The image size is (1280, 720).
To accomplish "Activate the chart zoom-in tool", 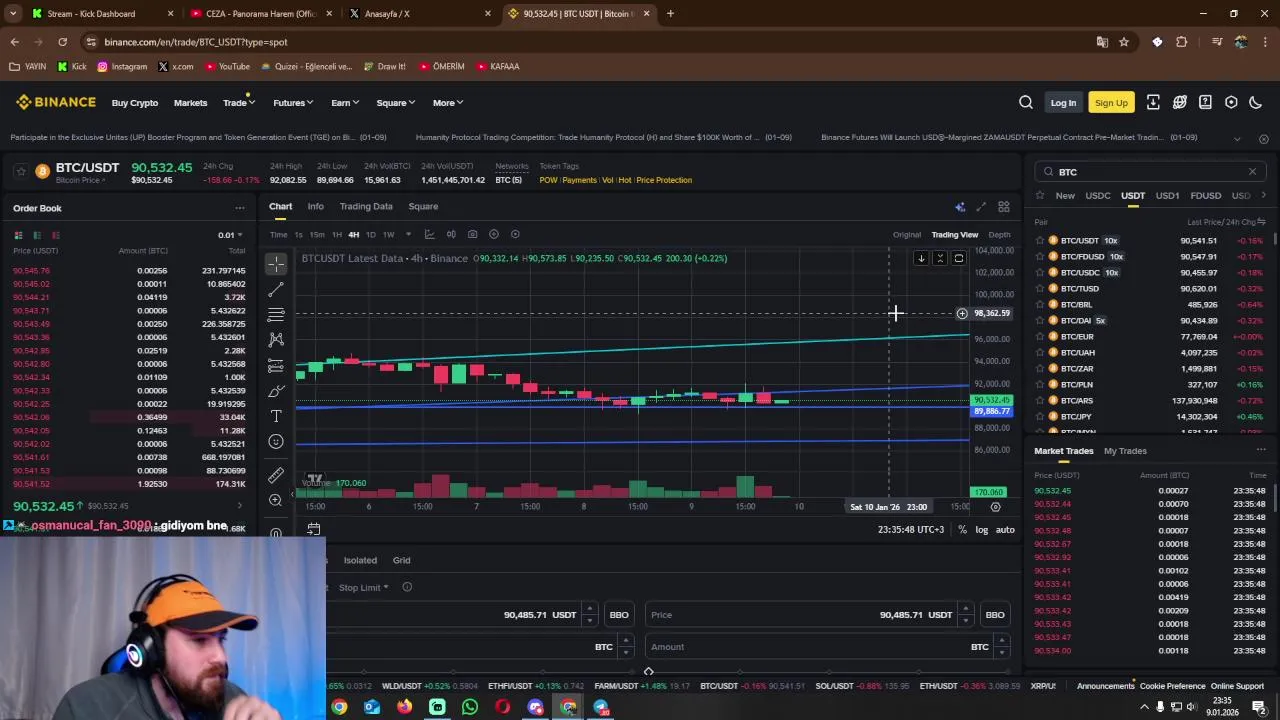I will point(276,500).
